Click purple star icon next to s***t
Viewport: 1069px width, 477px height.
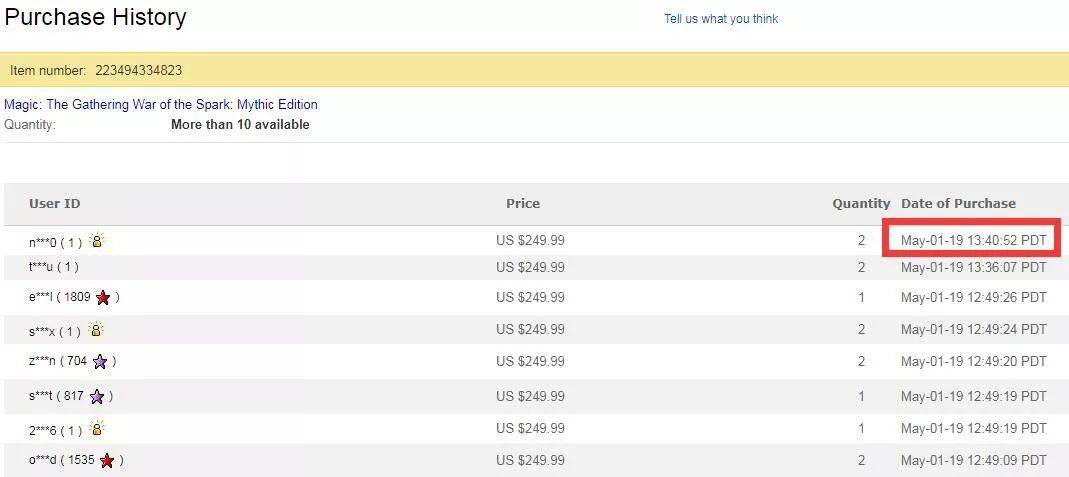97,397
